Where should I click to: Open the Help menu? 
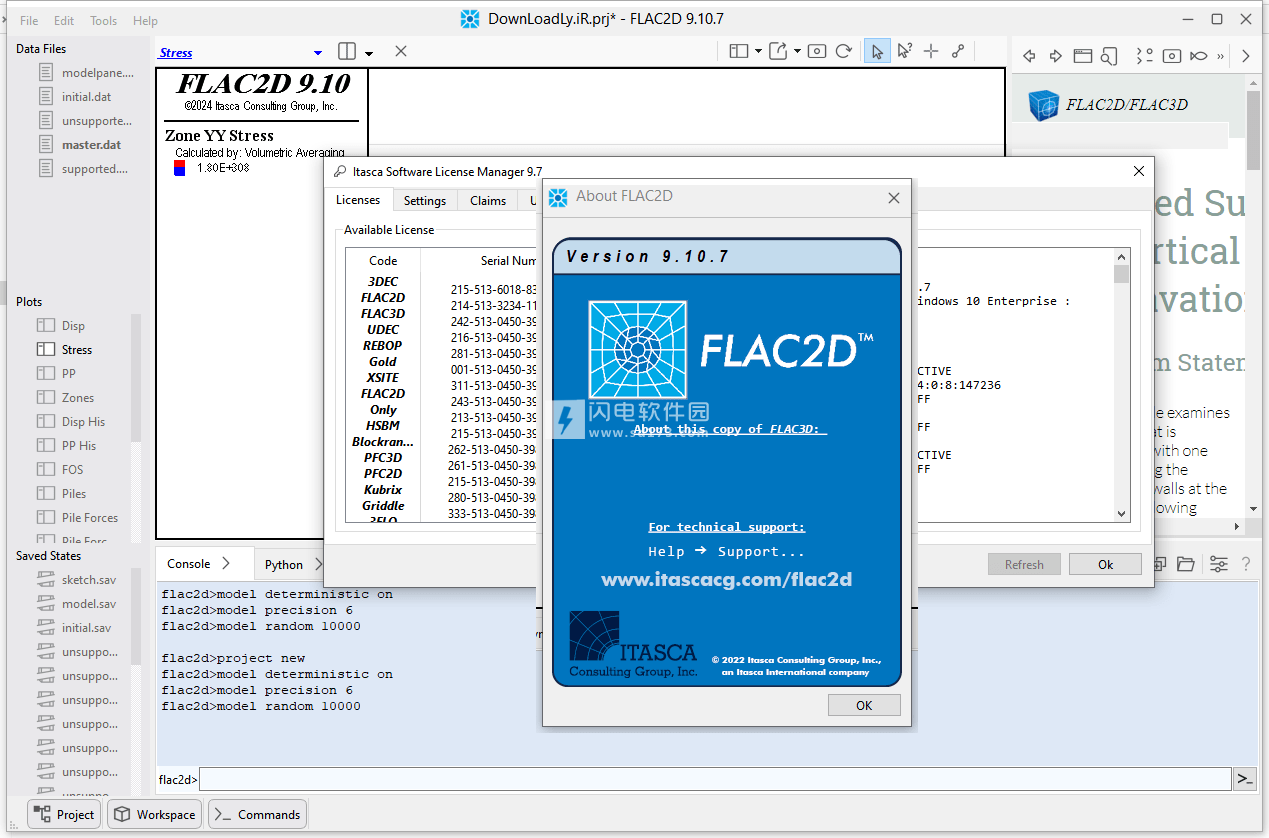click(x=145, y=20)
